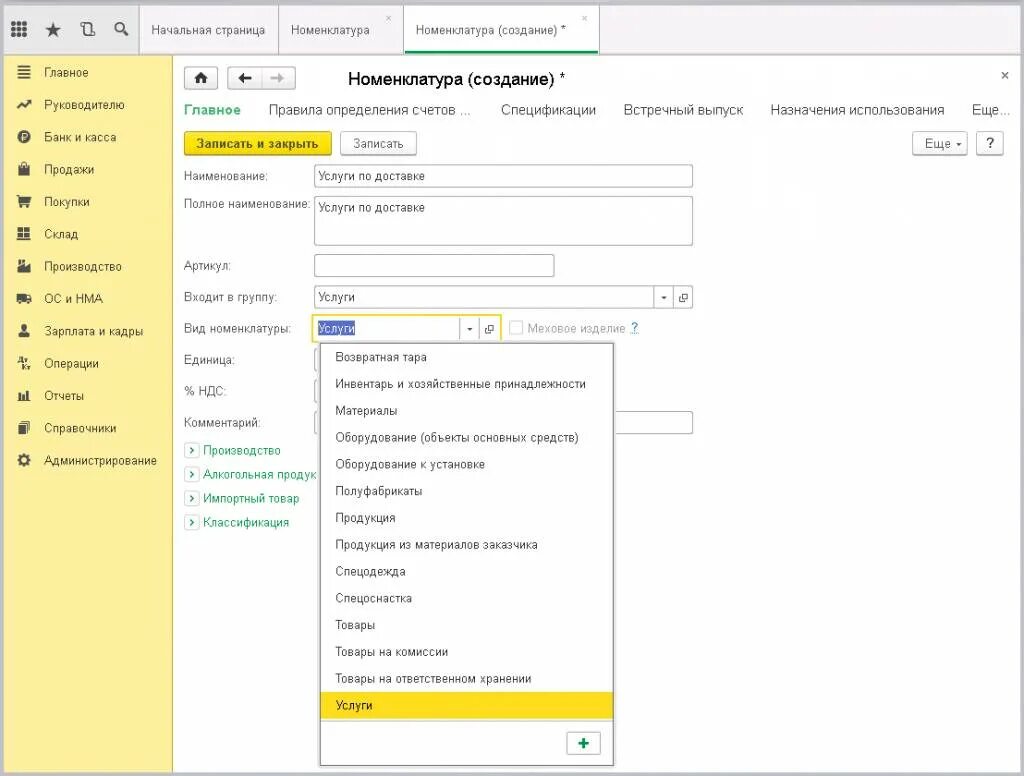Open help question mark button
Screen dimensions: 1024x776
point(989,144)
